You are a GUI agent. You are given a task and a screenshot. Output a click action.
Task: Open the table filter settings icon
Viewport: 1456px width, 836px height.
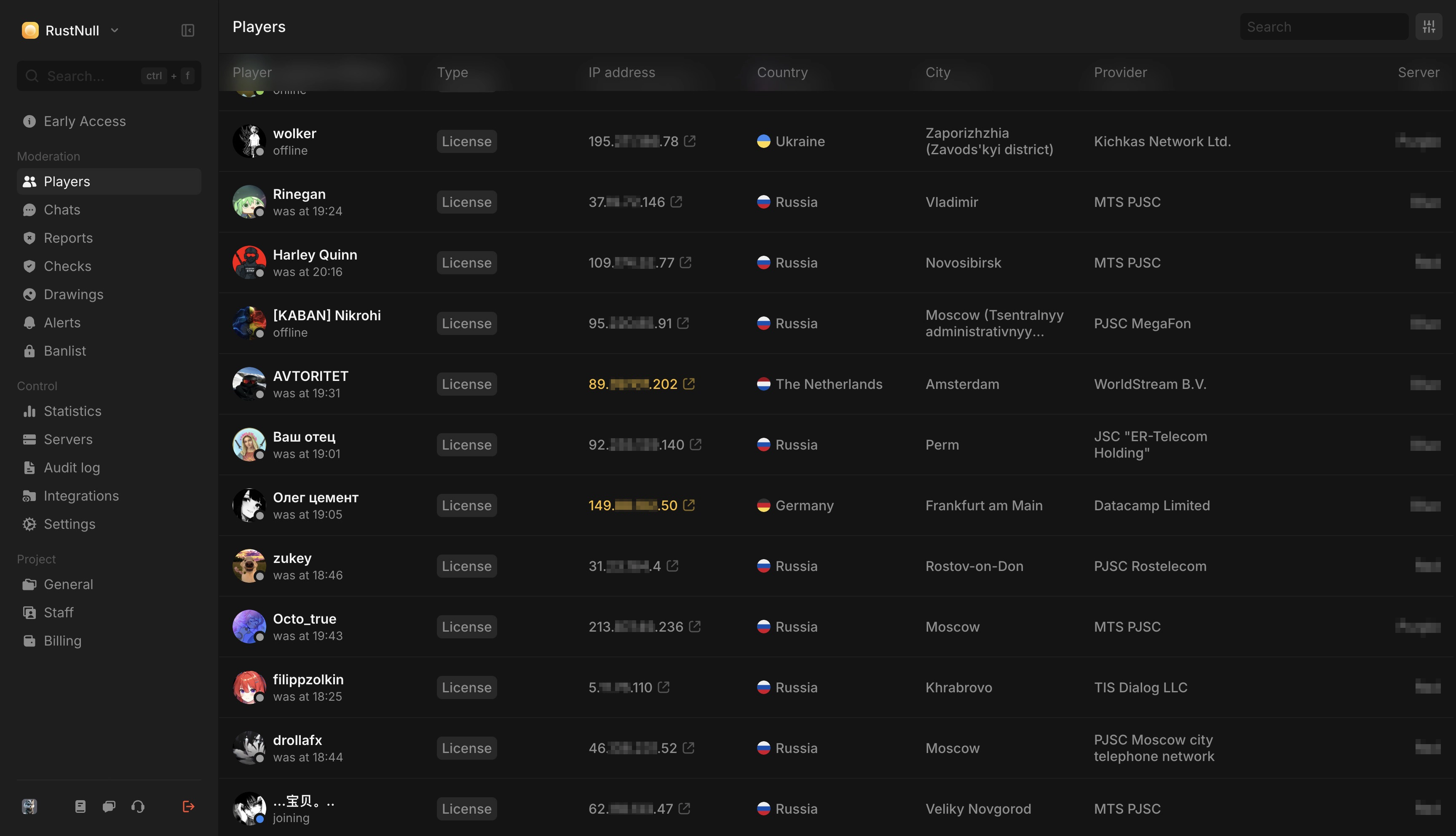(x=1429, y=27)
